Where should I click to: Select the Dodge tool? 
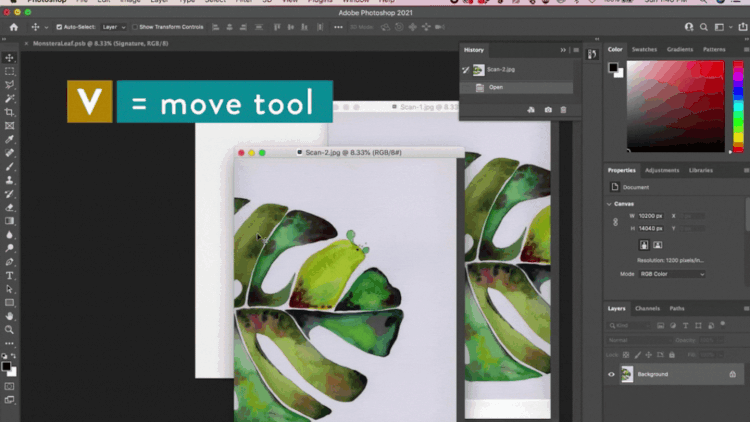9,248
